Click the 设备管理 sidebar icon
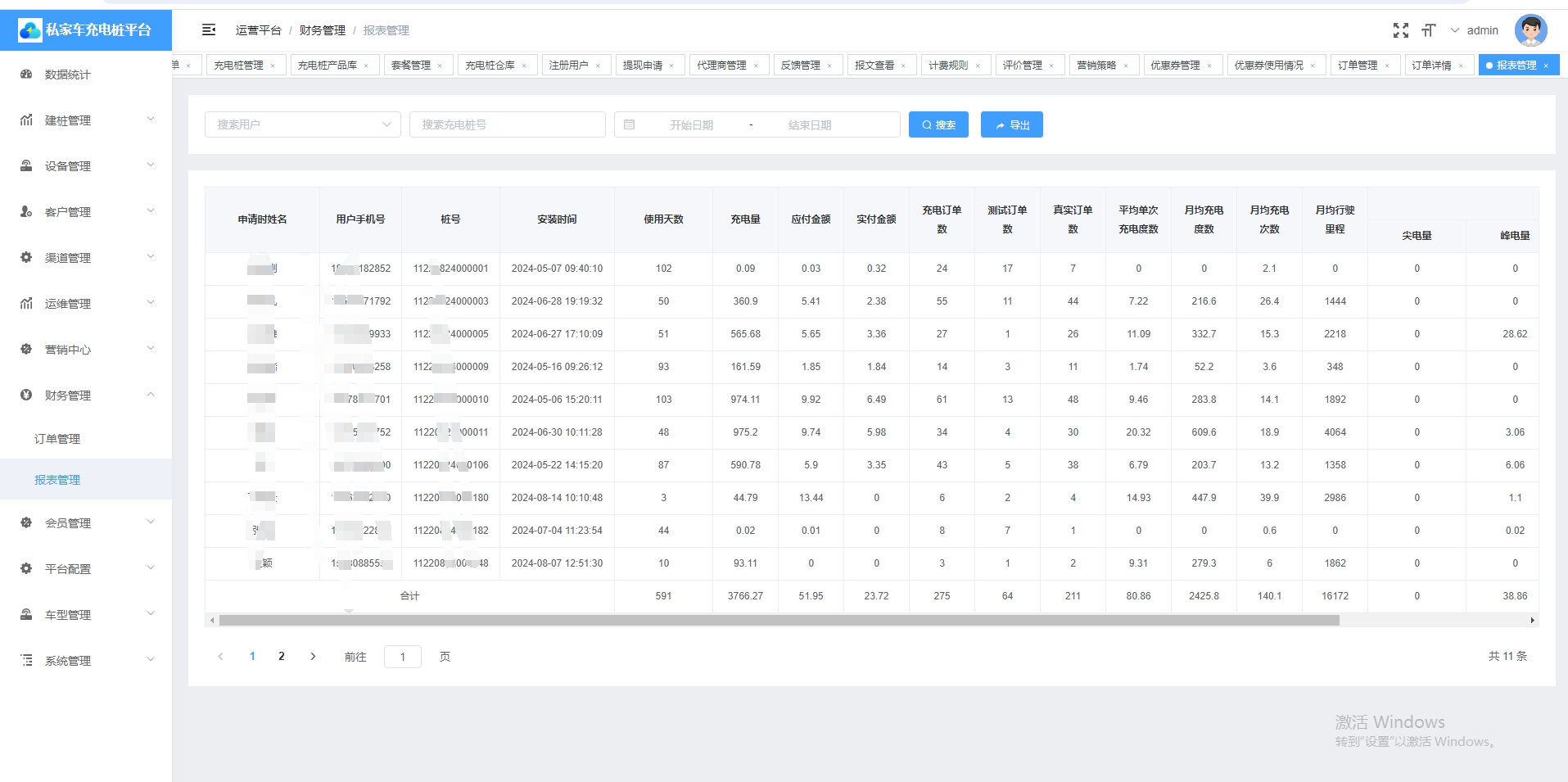The width and height of the screenshot is (1568, 782). point(26,166)
